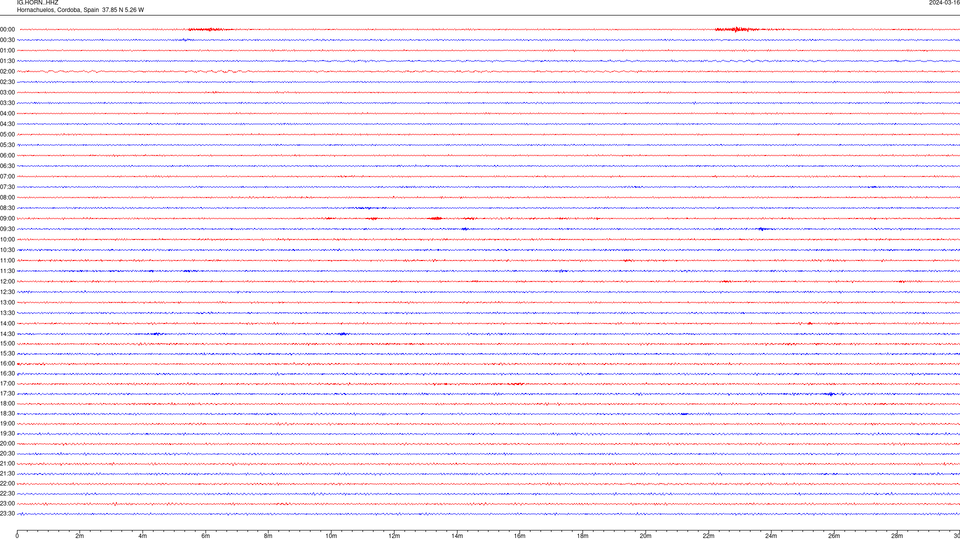
Task: Select the 17:30 trace time label
Action: (x=7, y=394)
